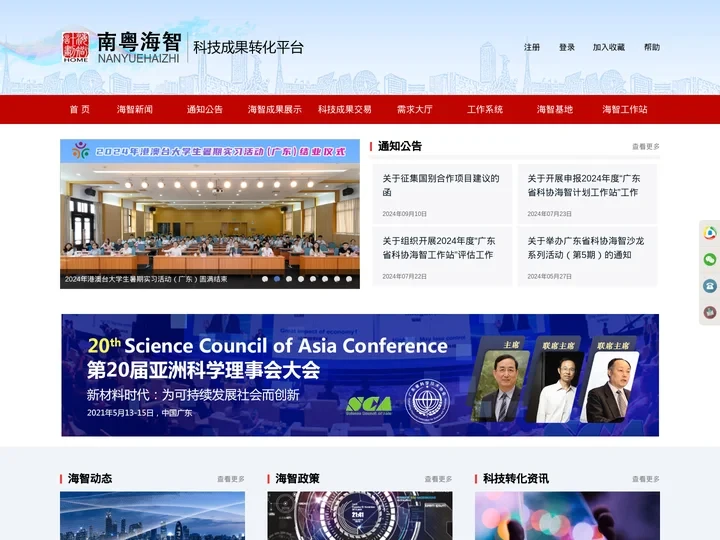Go to 首页 in the red navigation bar
Image resolution: width=720 pixels, height=540 pixels.
79,109
